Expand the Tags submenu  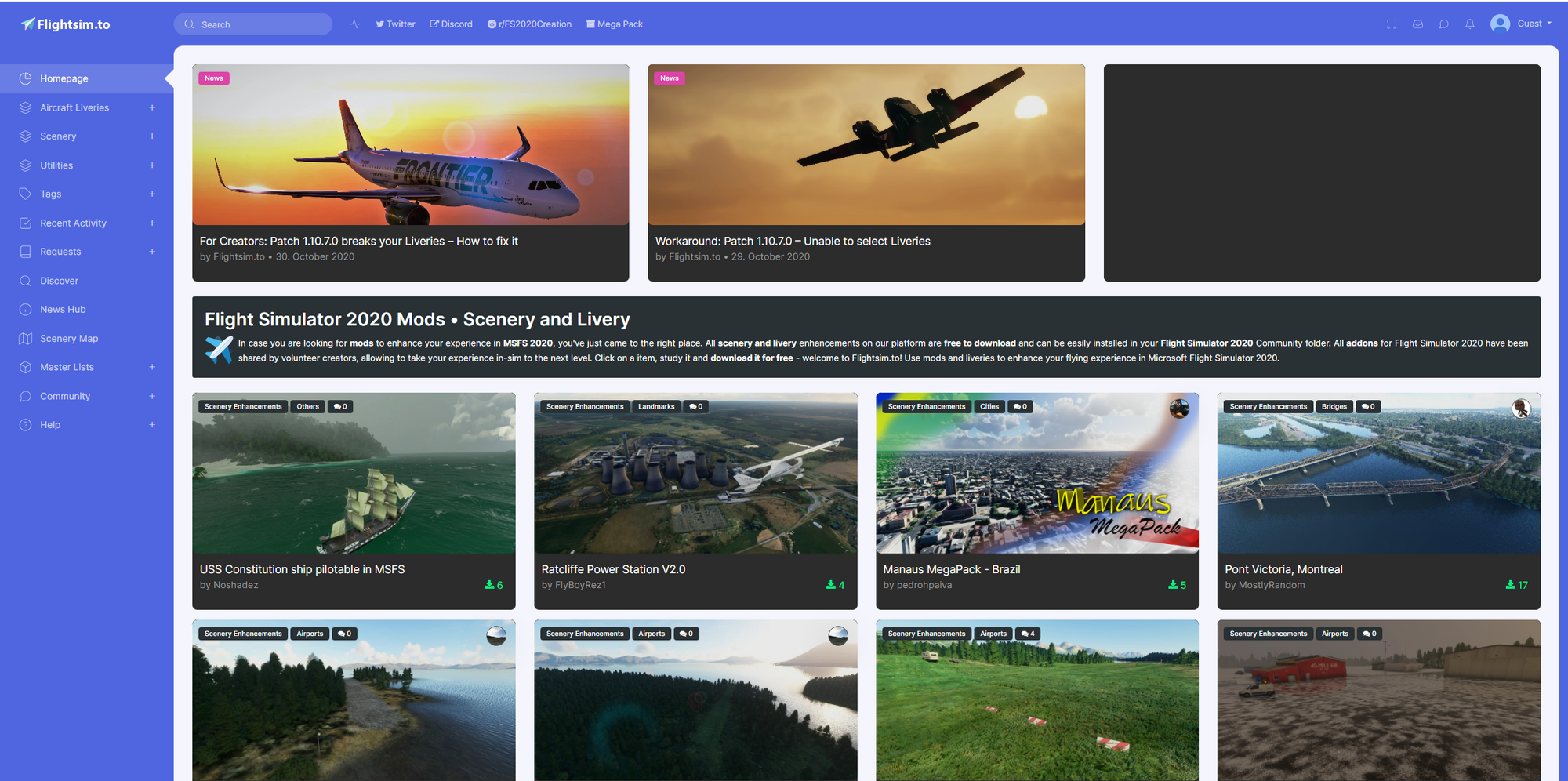[152, 194]
